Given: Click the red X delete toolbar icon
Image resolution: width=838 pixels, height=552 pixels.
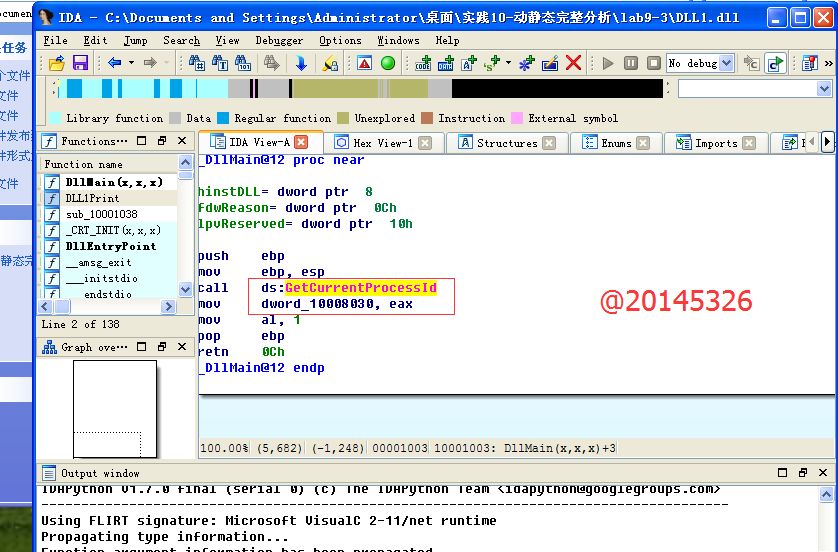Looking at the screenshot, I should [x=573, y=63].
